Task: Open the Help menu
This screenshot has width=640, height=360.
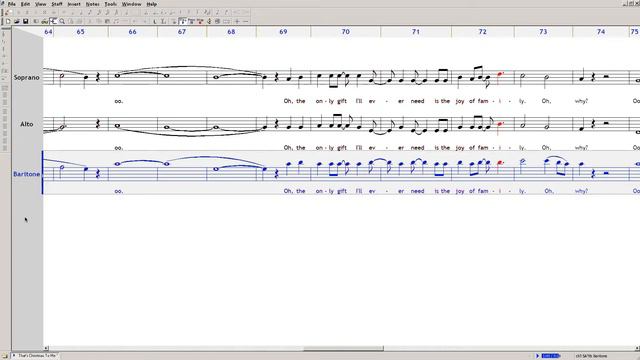Action: point(151,4)
